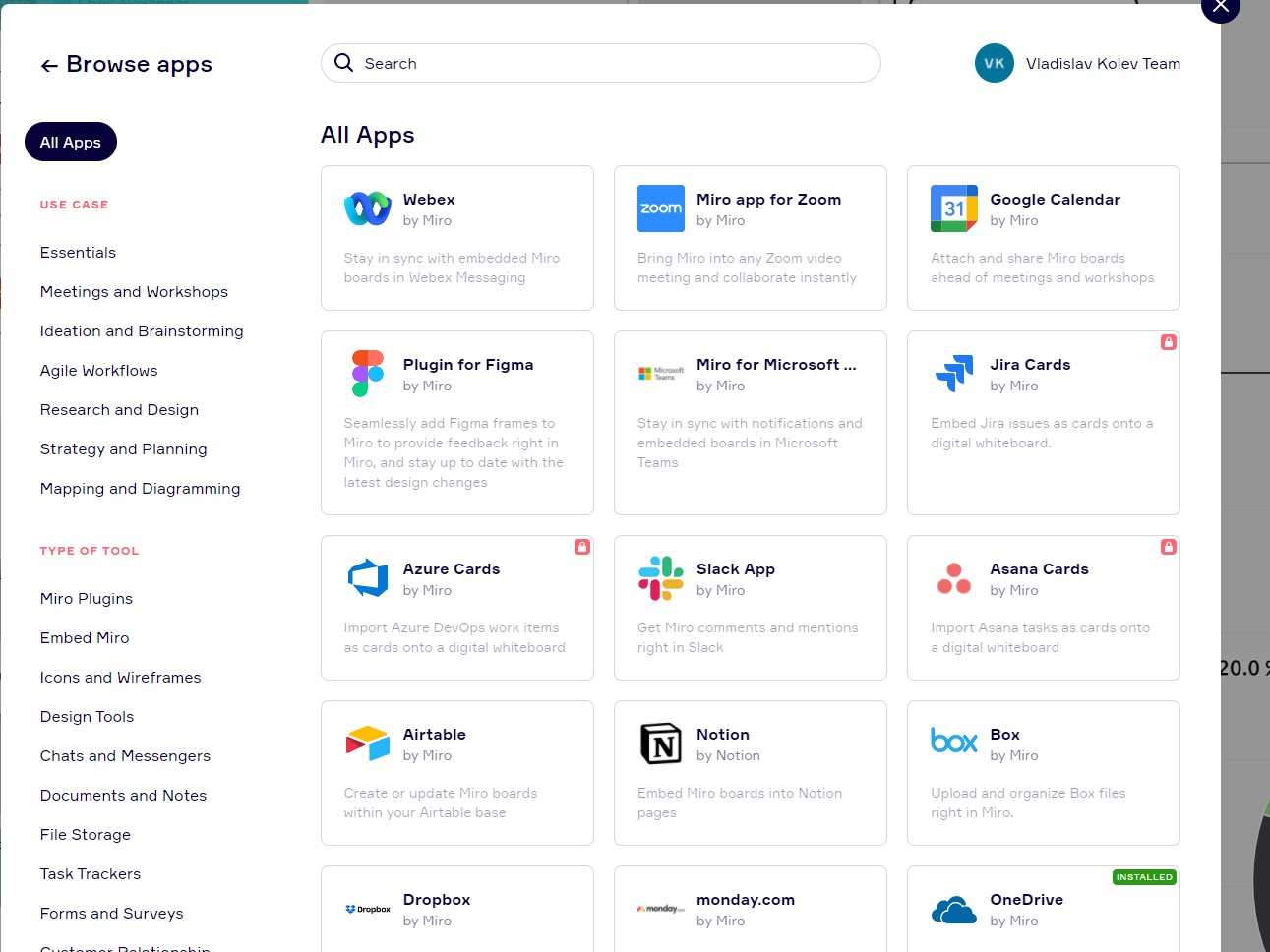Select the All Apps filter
Screen dimensions: 1270x952
tap(71, 142)
